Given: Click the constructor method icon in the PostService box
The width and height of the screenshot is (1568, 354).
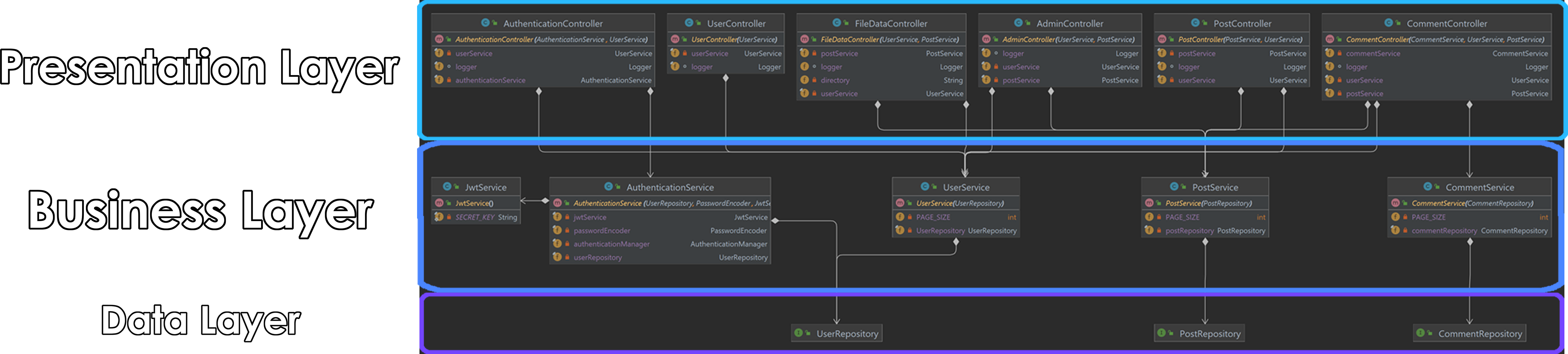Looking at the screenshot, I should point(1149,203).
